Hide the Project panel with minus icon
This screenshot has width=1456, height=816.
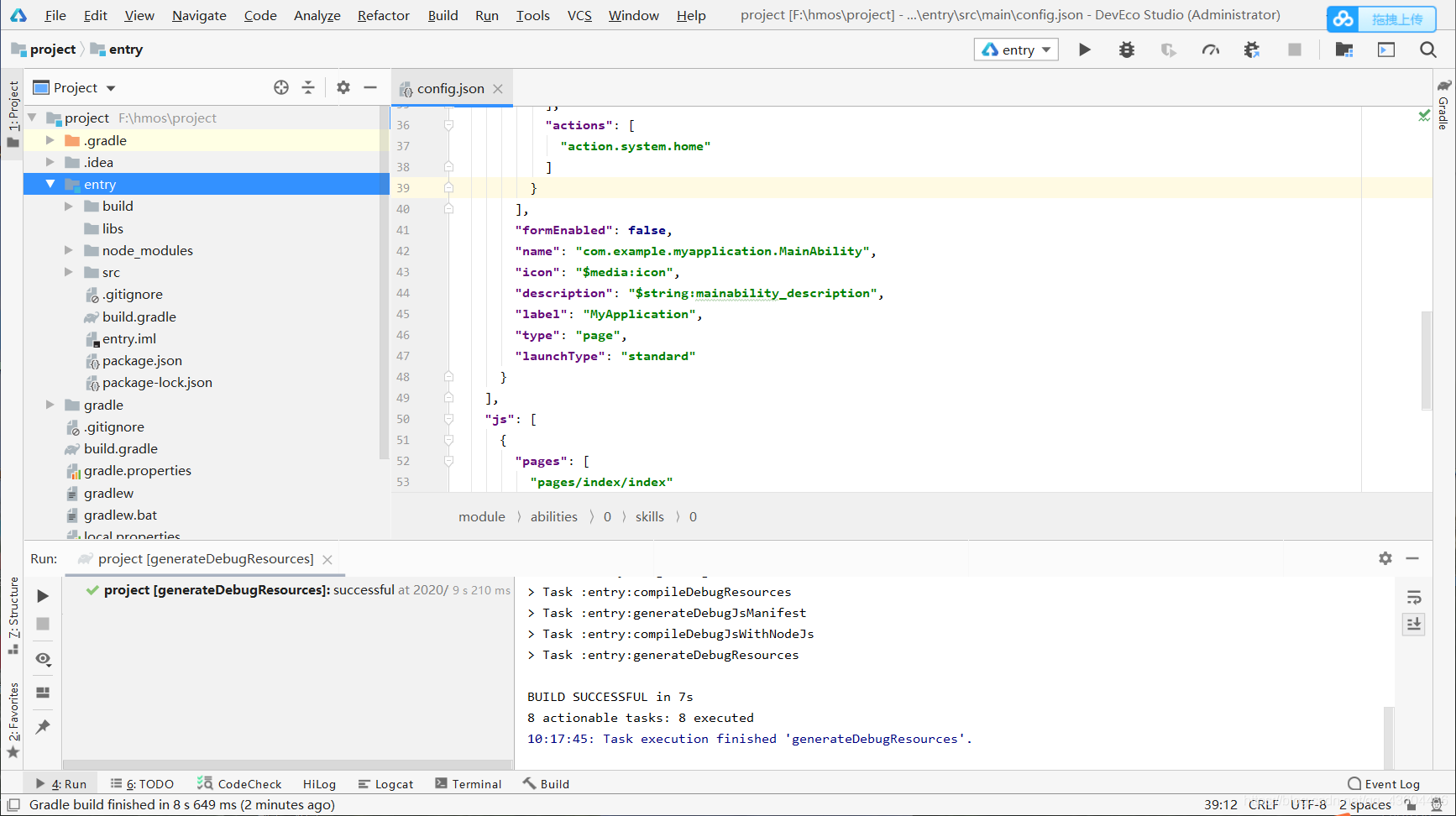[x=370, y=87]
